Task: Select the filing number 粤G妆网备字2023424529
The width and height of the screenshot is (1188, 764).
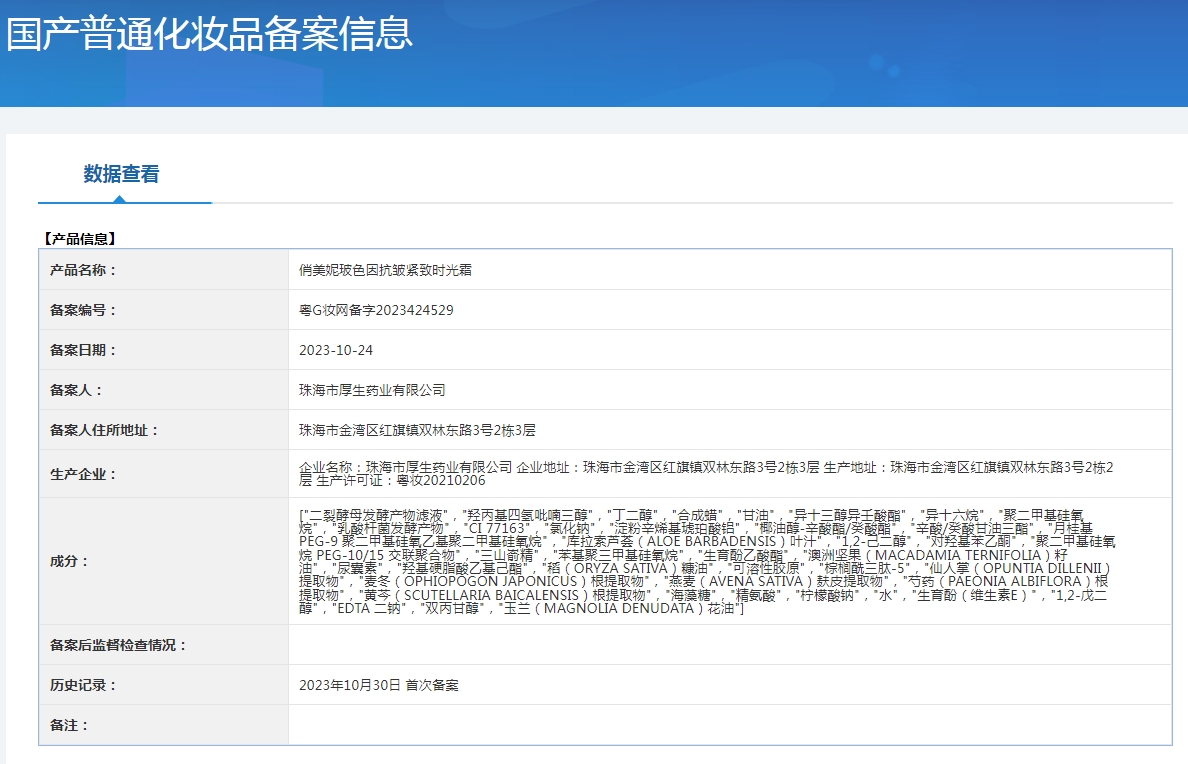Action: pos(376,310)
